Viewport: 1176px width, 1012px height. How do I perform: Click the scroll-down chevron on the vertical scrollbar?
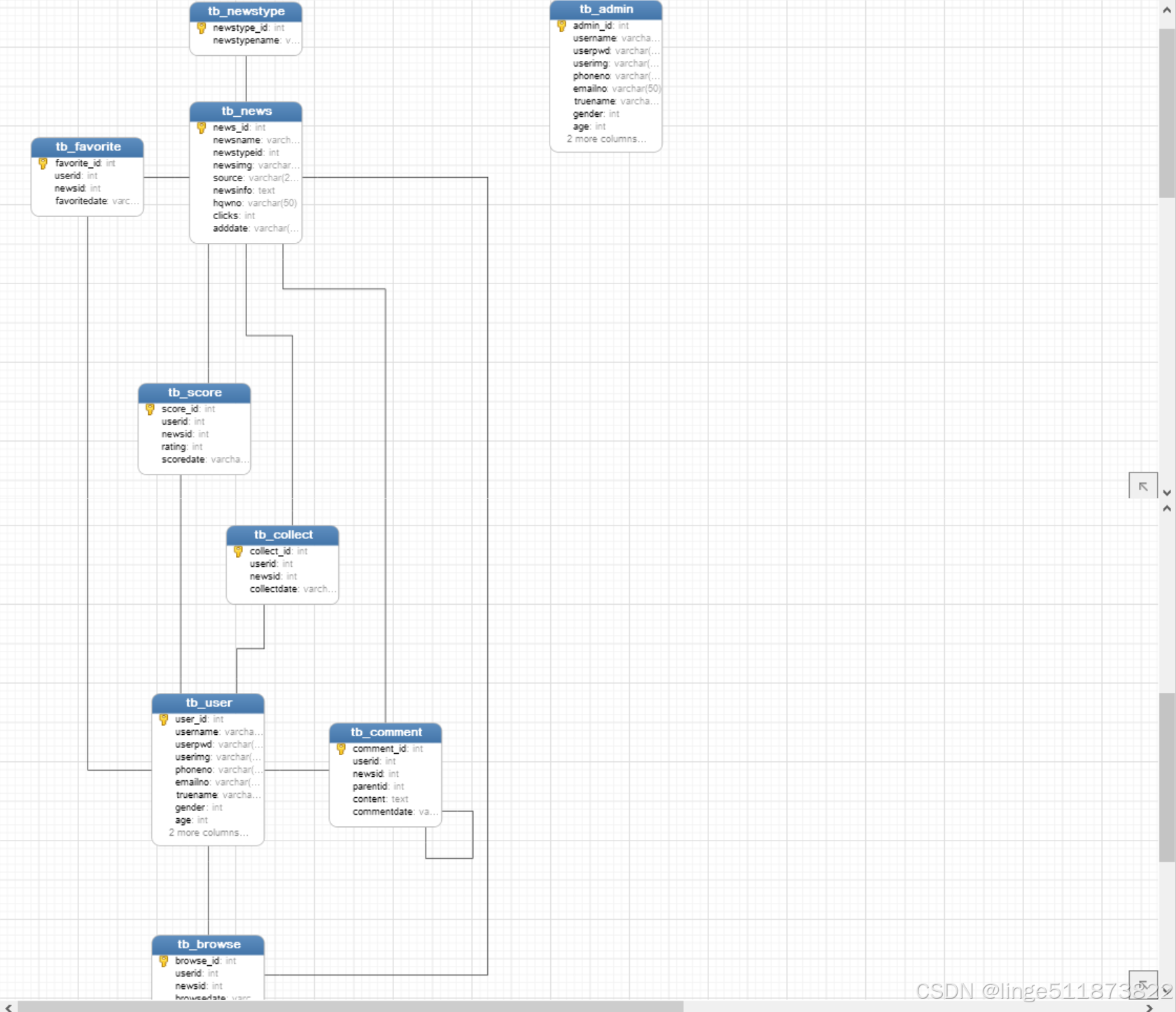1168,493
